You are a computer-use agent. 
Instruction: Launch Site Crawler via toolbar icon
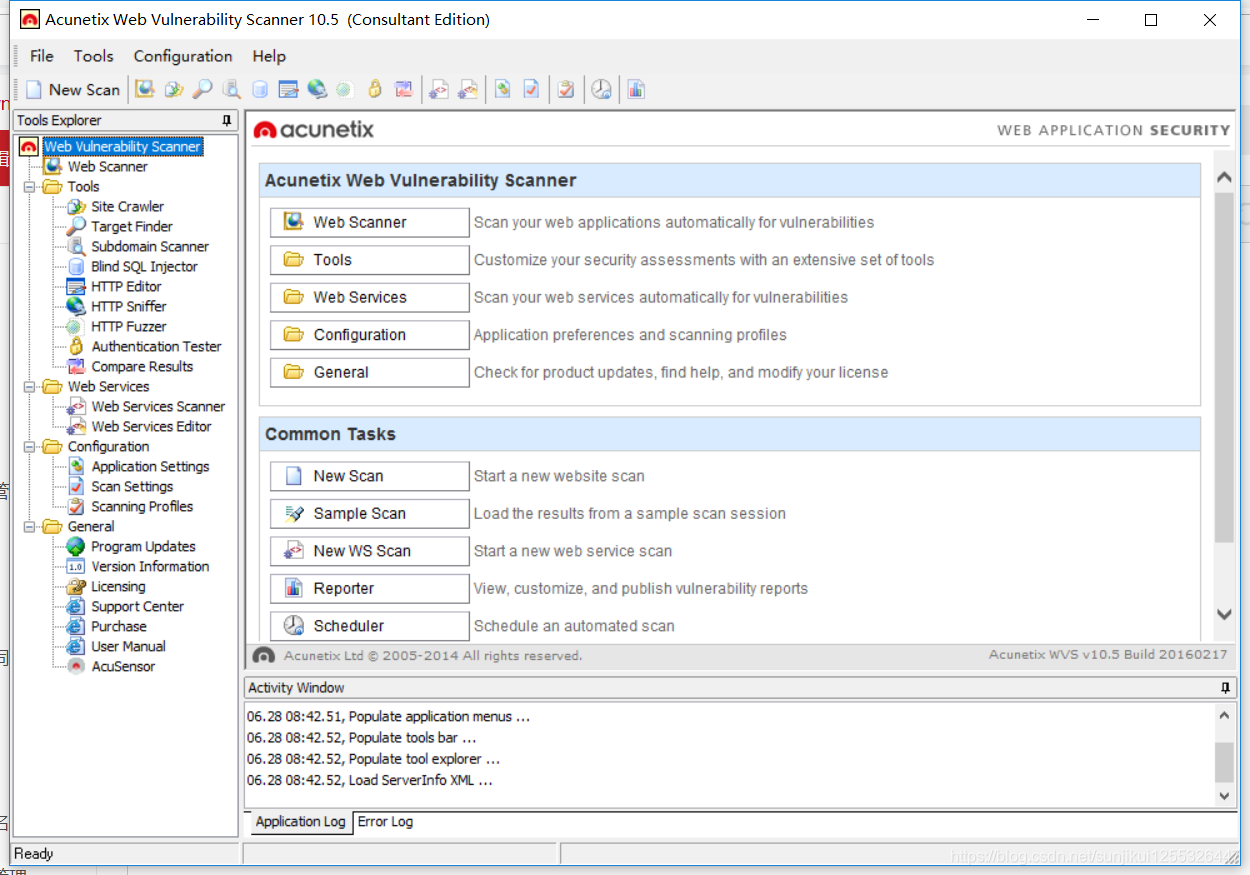[x=174, y=90]
